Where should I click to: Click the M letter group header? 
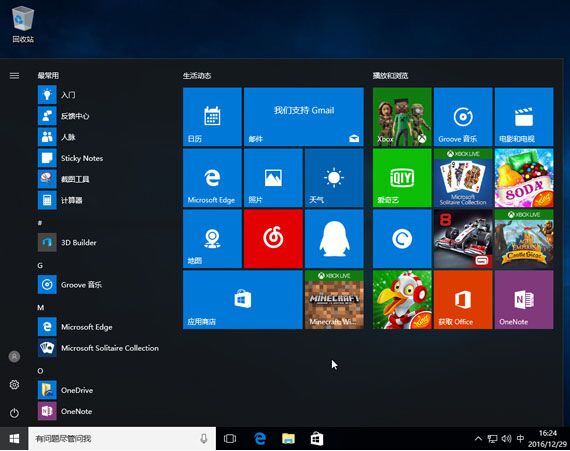[40, 308]
